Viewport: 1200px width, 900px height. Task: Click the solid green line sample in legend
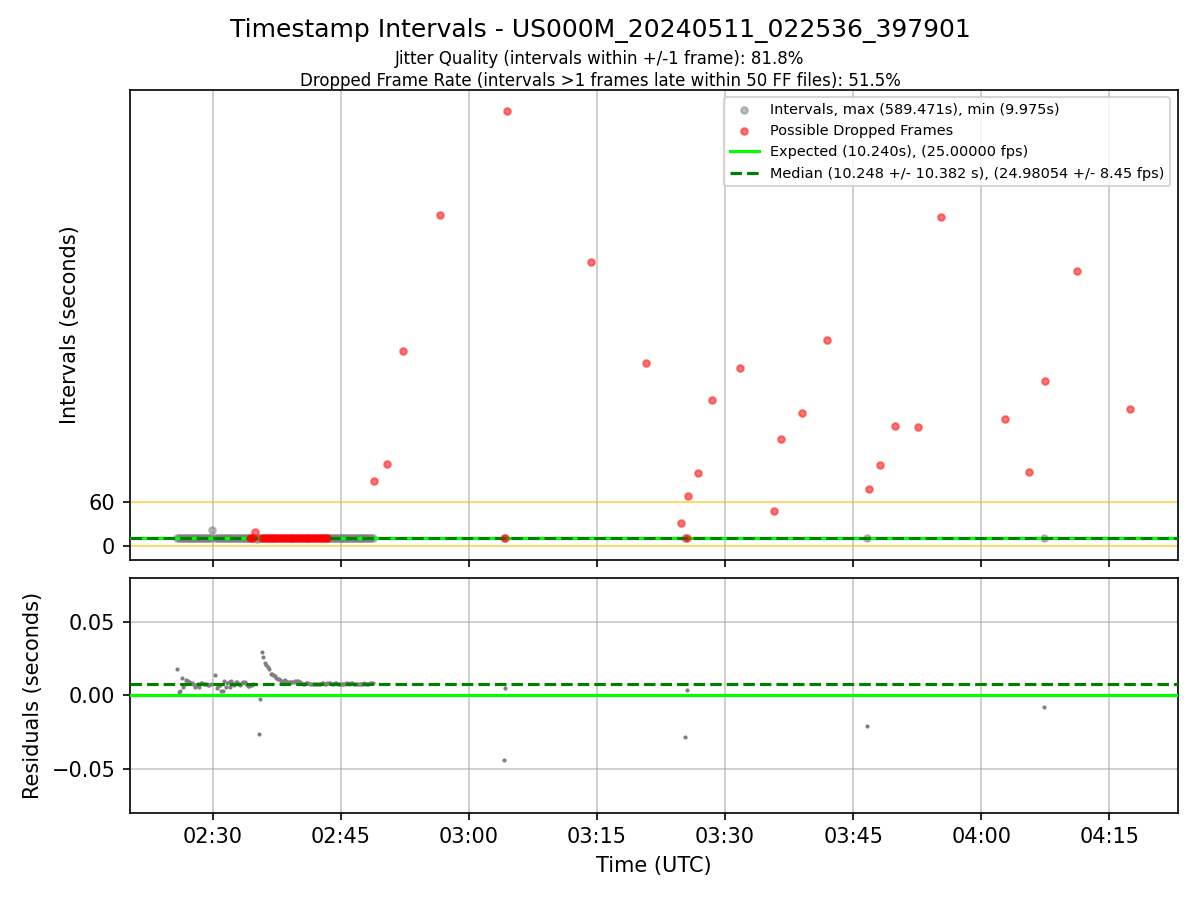click(x=745, y=151)
